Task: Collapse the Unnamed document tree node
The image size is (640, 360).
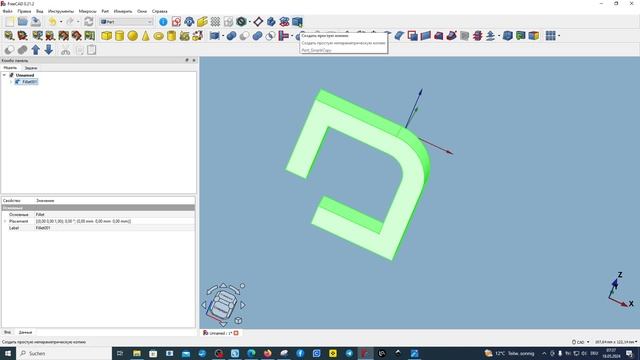Action: 4,75
